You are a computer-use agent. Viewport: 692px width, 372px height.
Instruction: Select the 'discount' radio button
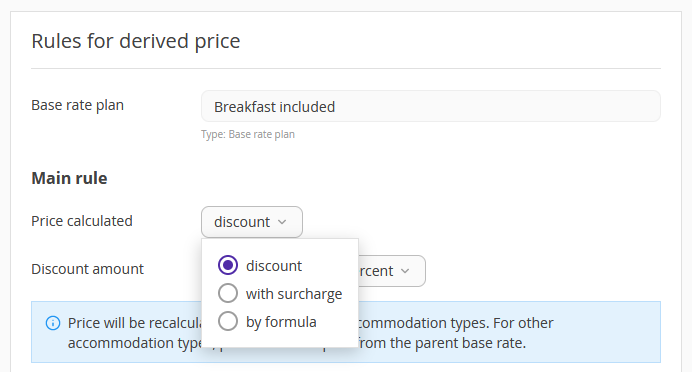click(228, 265)
